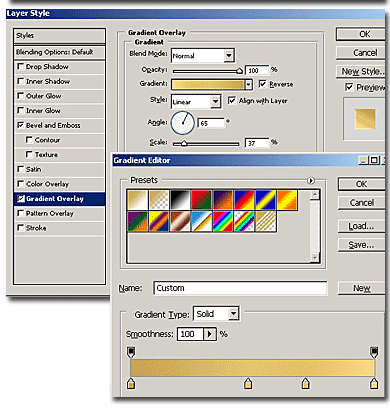Select the middle color stop below gradient bar
The height and width of the screenshot is (409, 390).
tap(248, 383)
